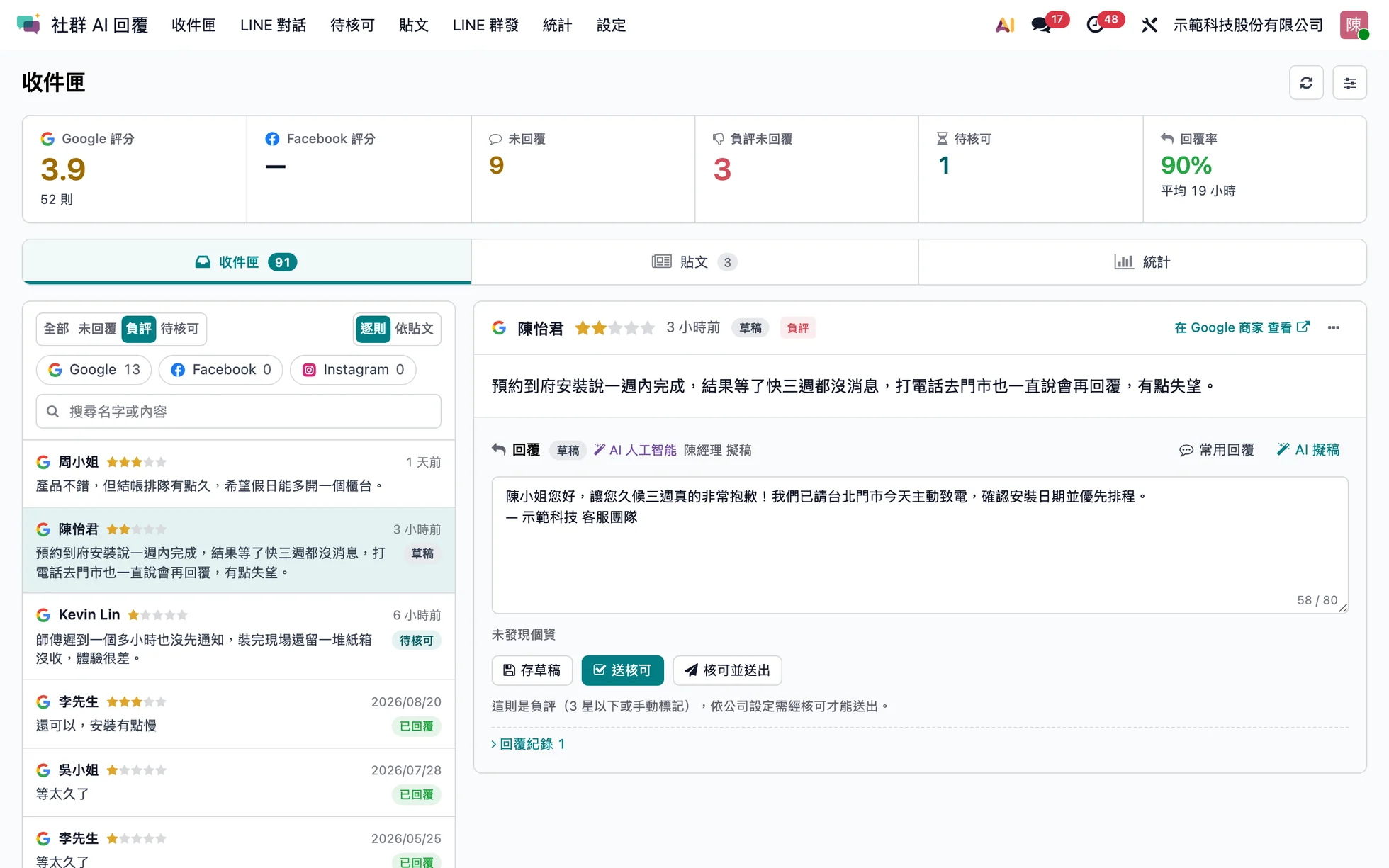Image resolution: width=1389 pixels, height=868 pixels.
Task: Click the 待核可 stat card showing 1
Action: [x=1030, y=169]
